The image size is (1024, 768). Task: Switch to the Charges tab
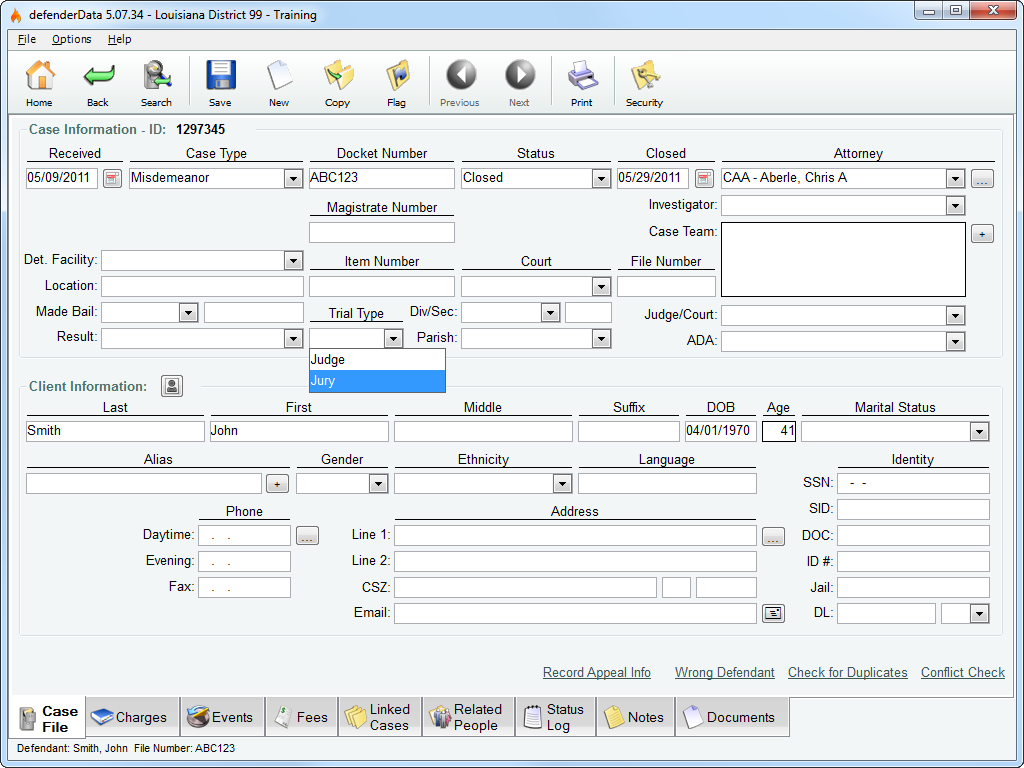click(x=132, y=717)
